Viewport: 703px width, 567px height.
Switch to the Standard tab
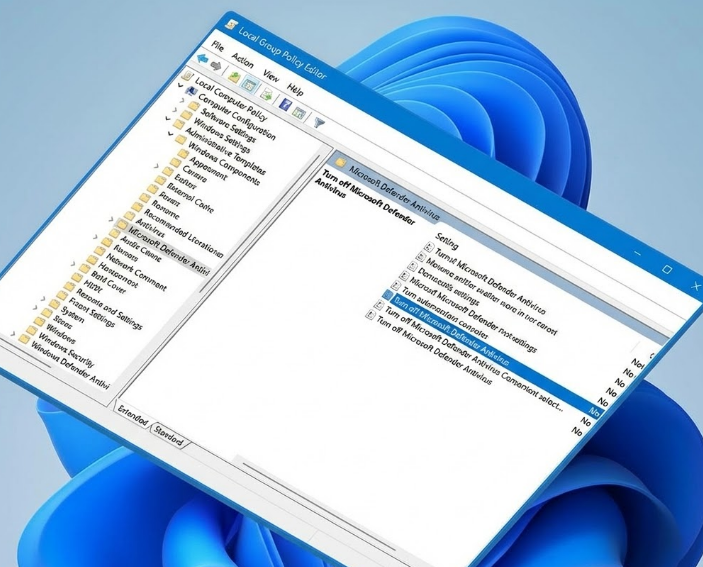169,435
